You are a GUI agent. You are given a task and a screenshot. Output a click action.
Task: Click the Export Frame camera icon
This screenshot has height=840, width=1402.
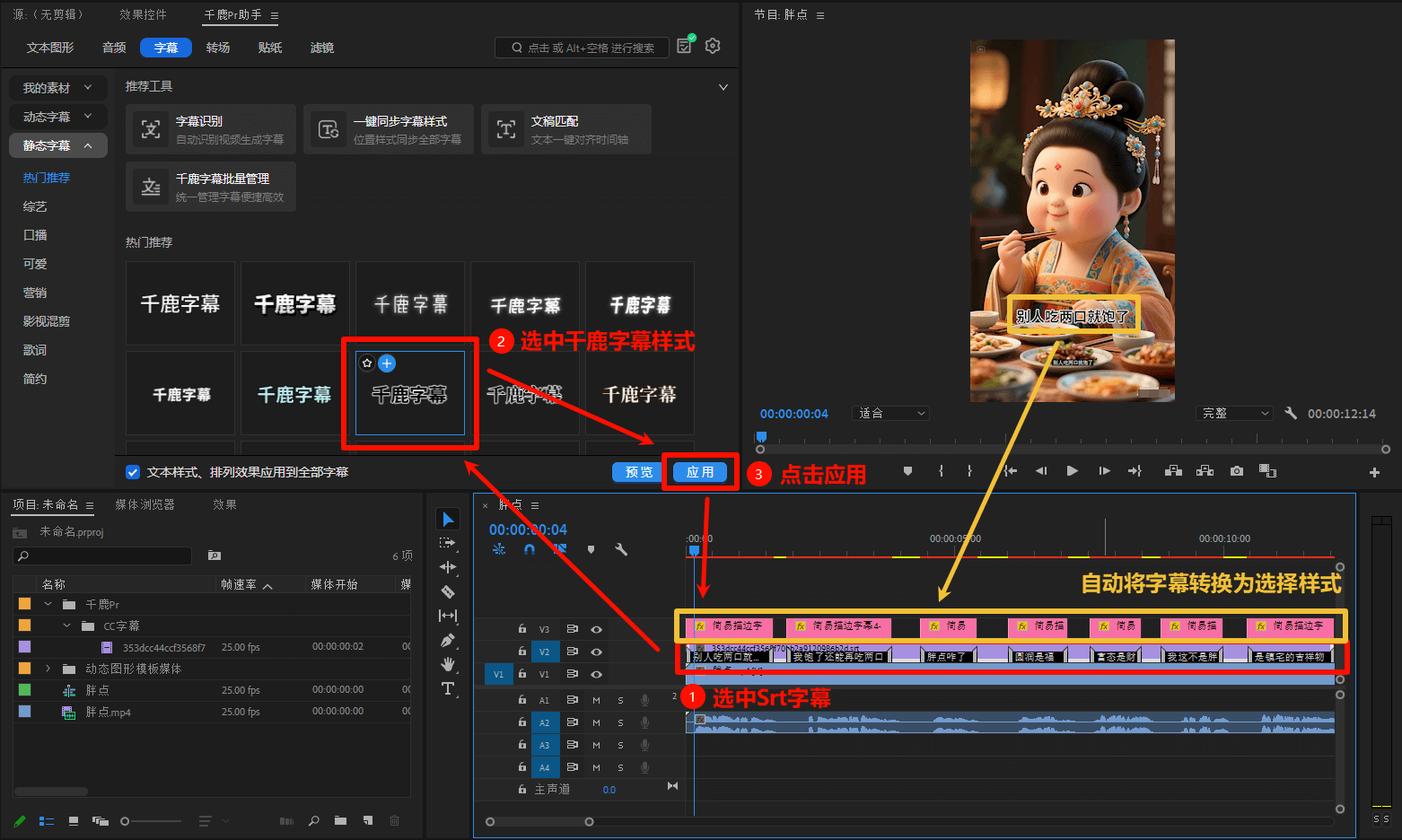click(1237, 471)
